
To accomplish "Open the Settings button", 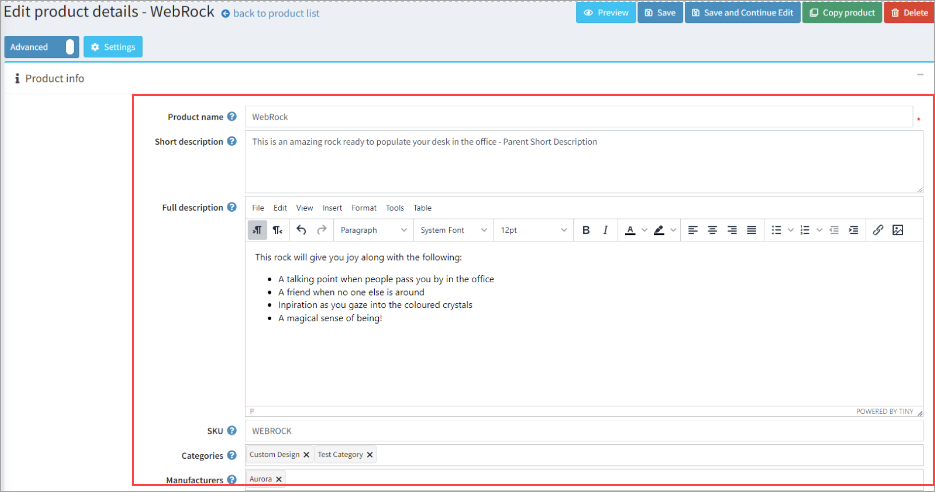I will coord(113,47).
